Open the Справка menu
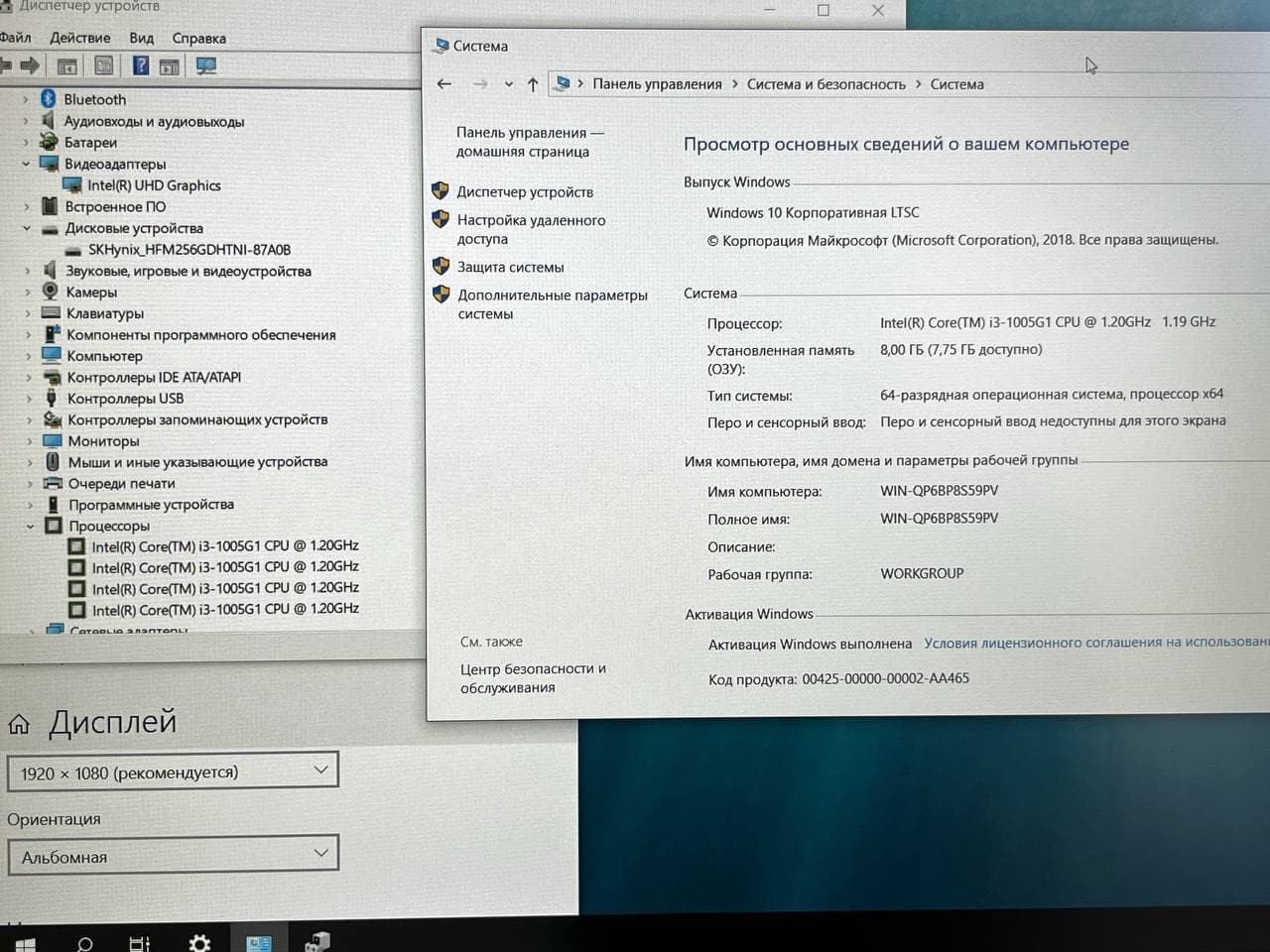This screenshot has width=1270, height=952. pyautogui.click(x=199, y=38)
